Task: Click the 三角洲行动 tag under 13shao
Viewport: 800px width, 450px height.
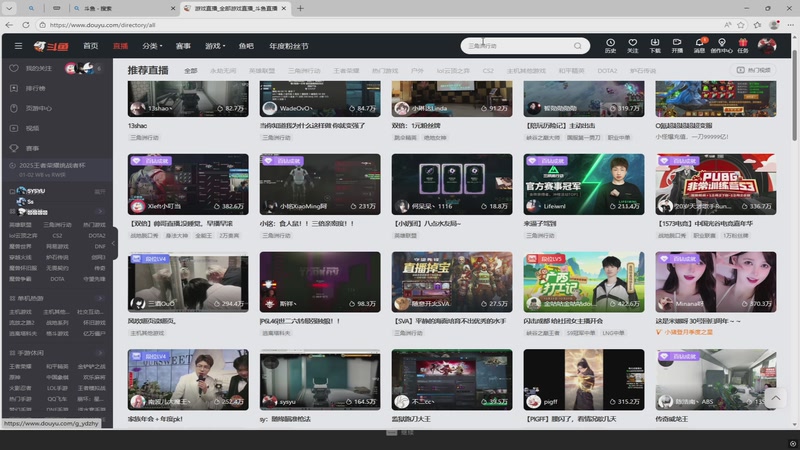Action: pos(144,138)
